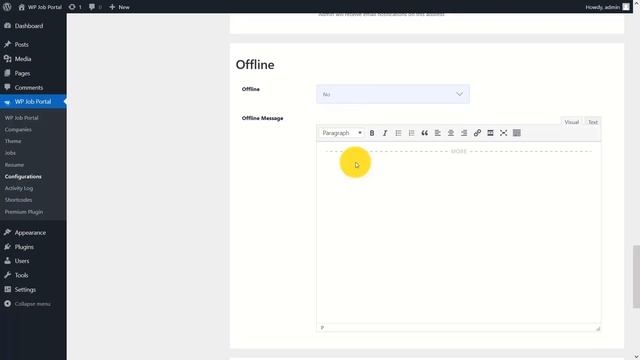Screen dimensions: 640x360
Task: Click the scrollbar down arrow
Action: [636, 357]
